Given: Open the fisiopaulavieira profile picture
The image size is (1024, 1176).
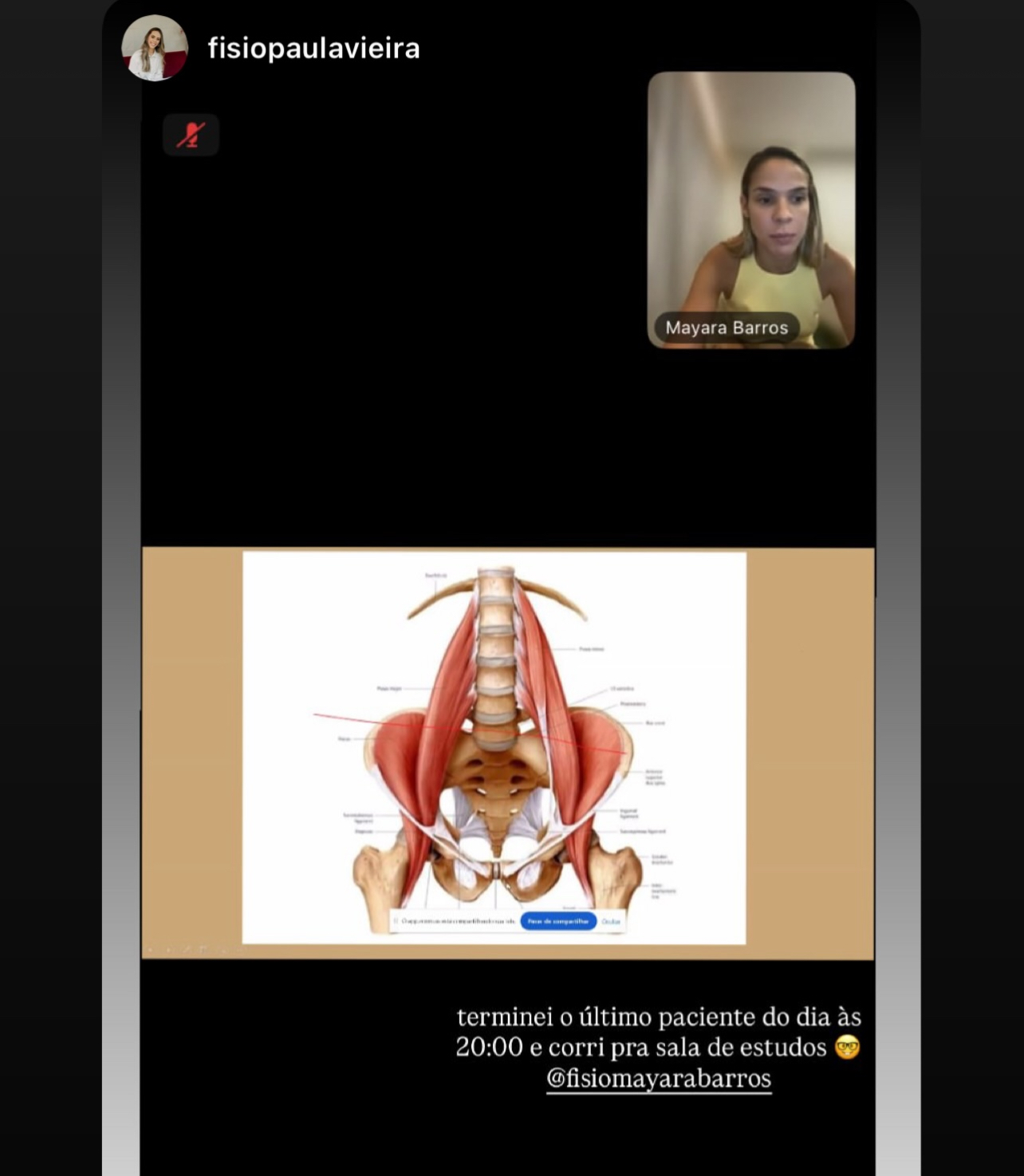Looking at the screenshot, I should pos(154,48).
